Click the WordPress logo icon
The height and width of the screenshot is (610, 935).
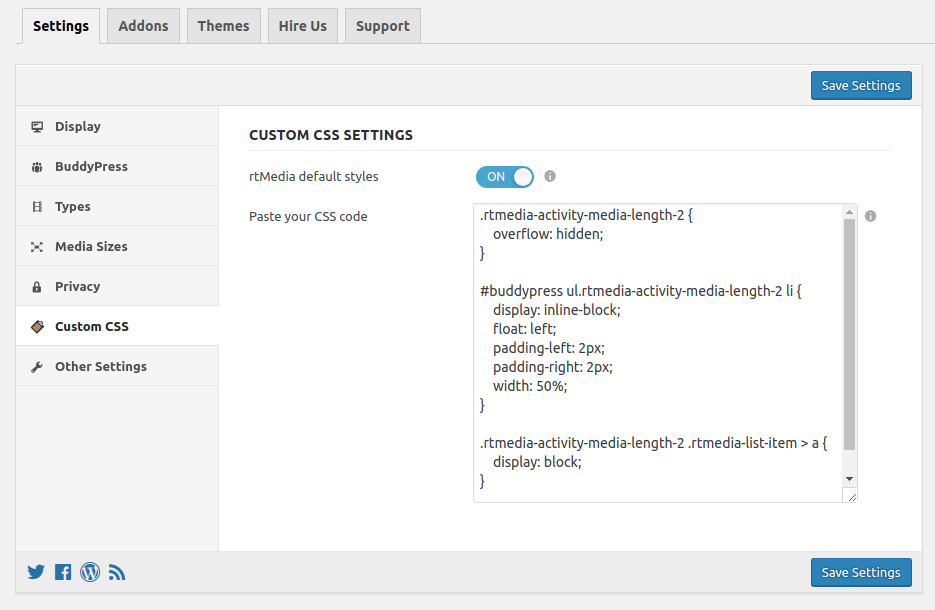(x=90, y=573)
